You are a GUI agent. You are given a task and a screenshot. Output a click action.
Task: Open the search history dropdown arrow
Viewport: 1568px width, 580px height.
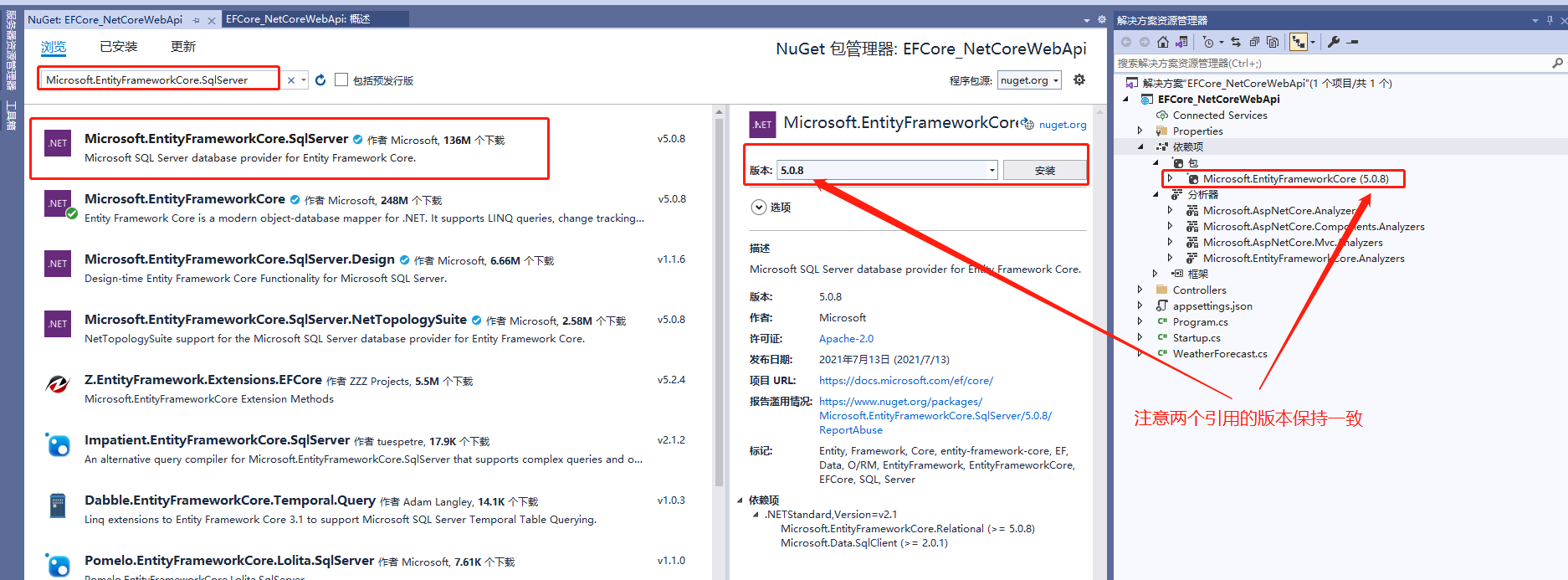click(x=303, y=80)
